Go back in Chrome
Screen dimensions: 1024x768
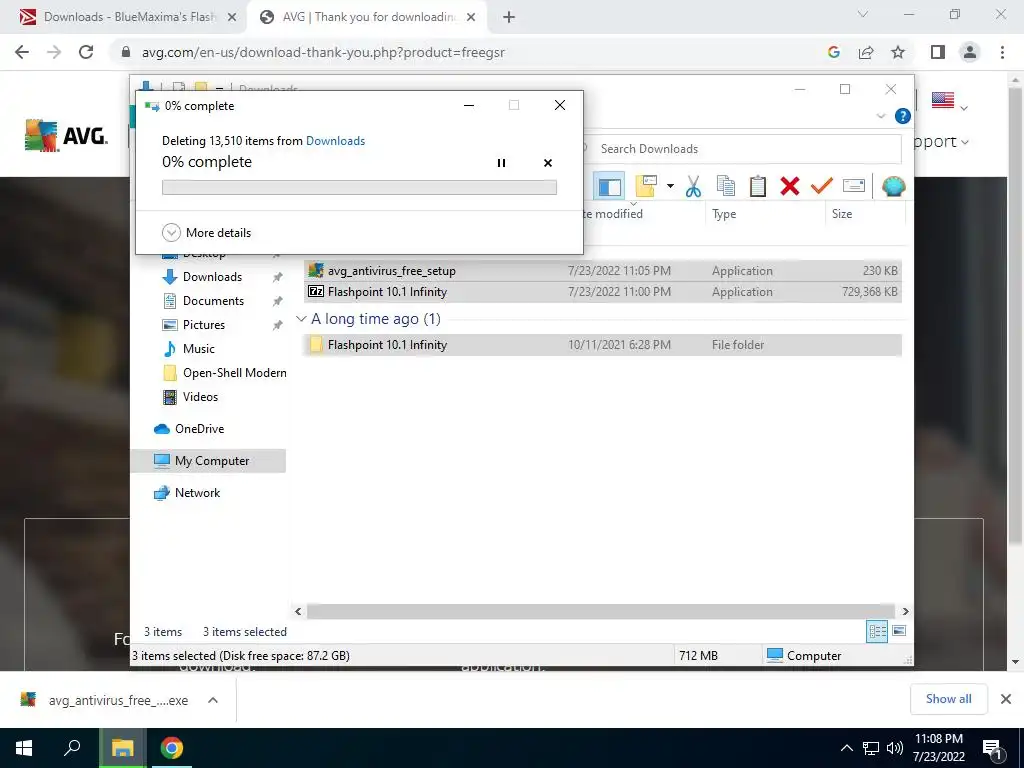pyautogui.click(x=22, y=52)
